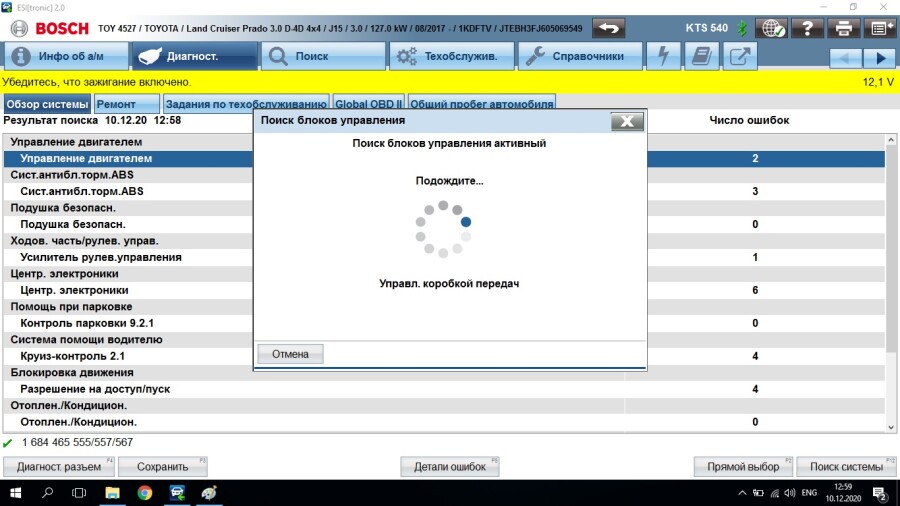Go to previous step with left arrow
Viewport: 900px width, 506px height.
845,57
